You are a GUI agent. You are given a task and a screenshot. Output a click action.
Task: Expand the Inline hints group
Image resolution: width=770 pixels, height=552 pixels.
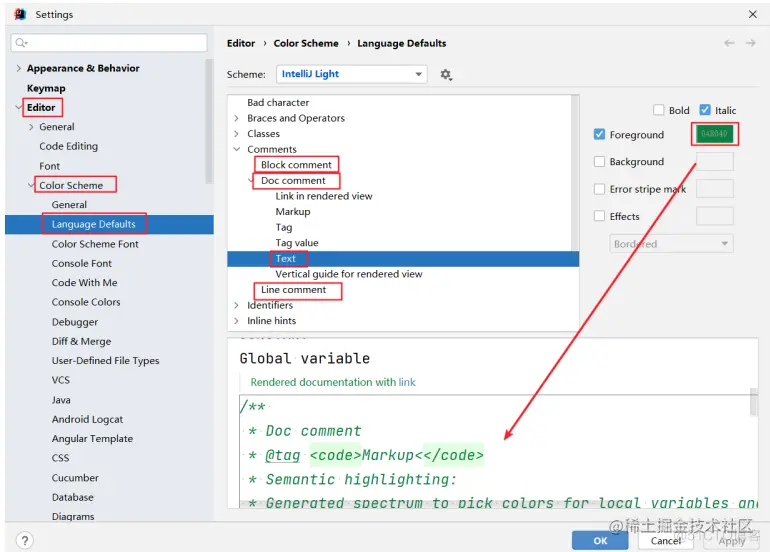pyautogui.click(x=237, y=321)
